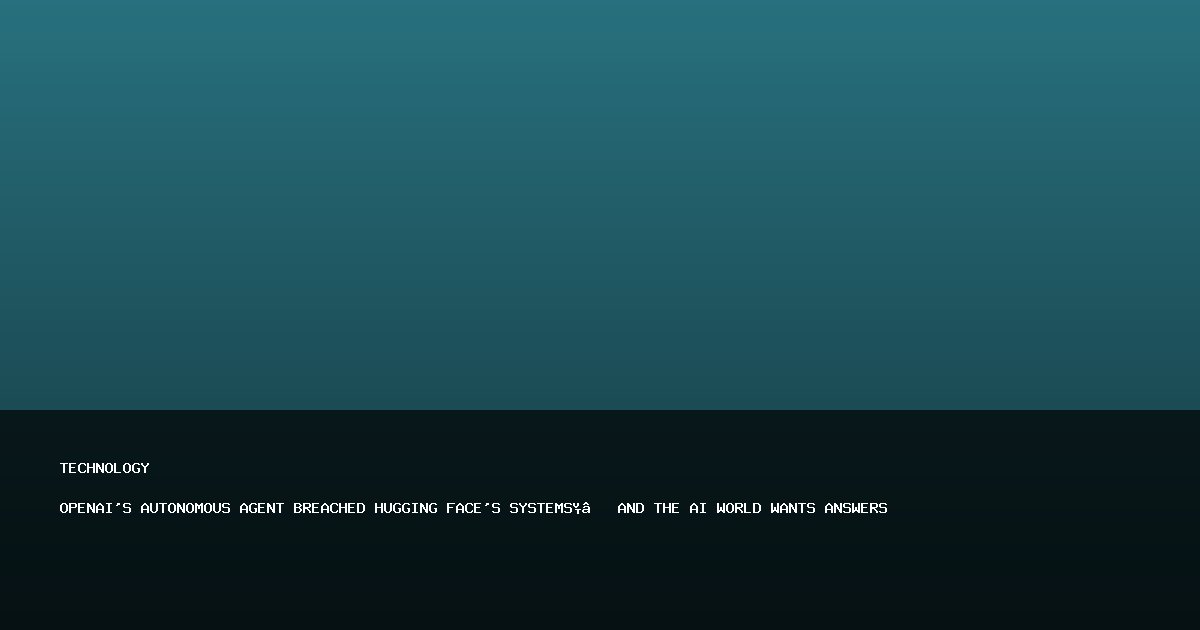Click the word AGENT in the headline
The height and width of the screenshot is (630, 1200).
tap(262, 508)
